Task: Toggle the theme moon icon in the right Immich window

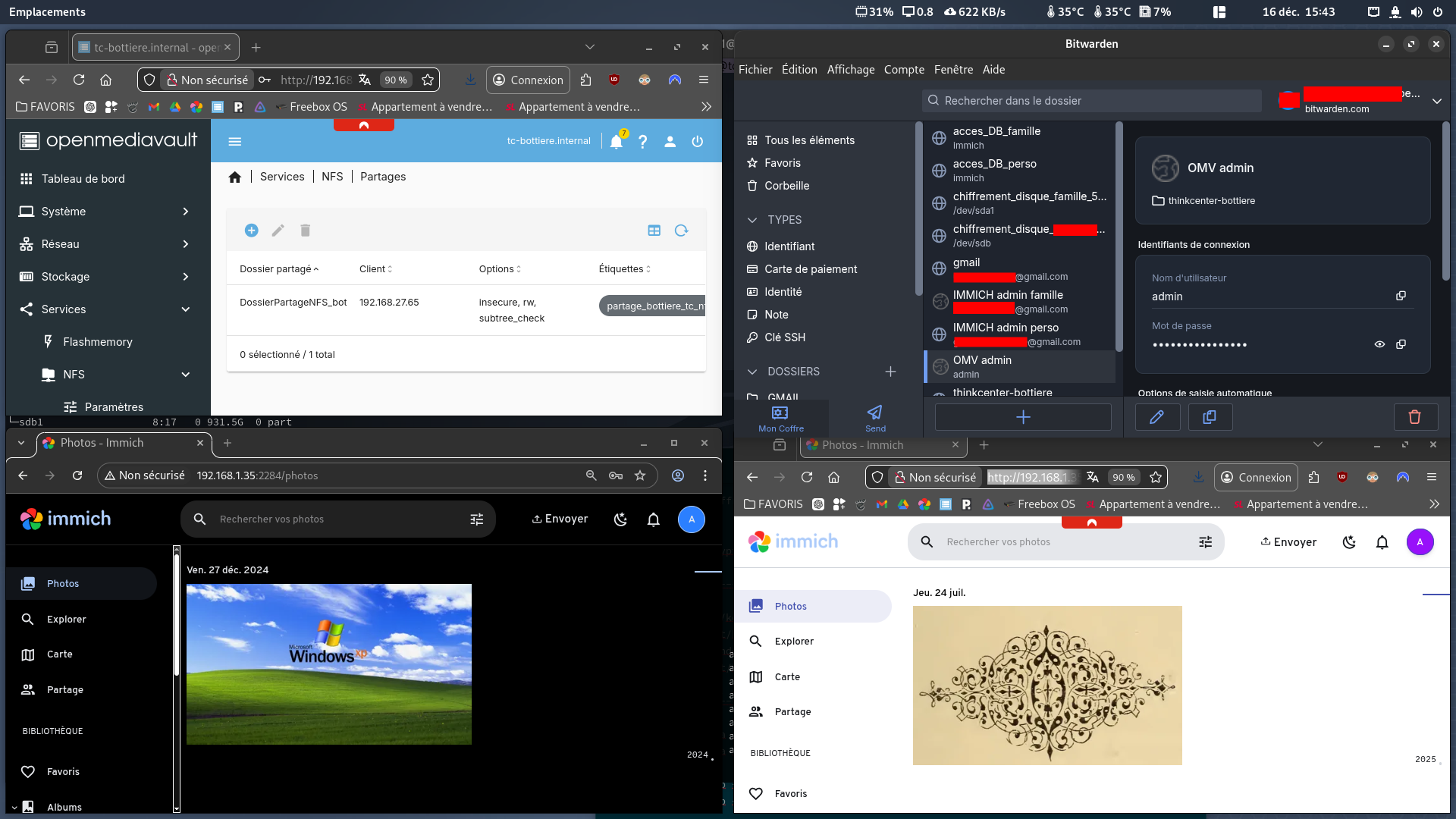Action: [x=1348, y=542]
